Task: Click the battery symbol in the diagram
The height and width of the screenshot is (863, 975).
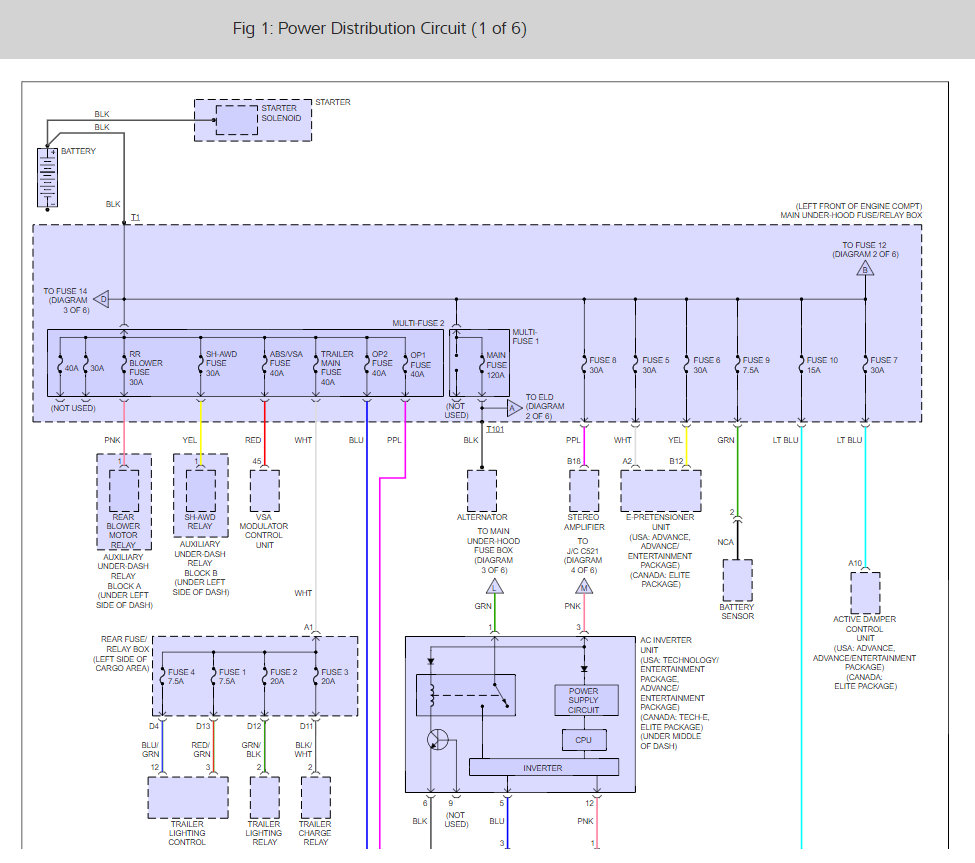Action: [x=46, y=178]
